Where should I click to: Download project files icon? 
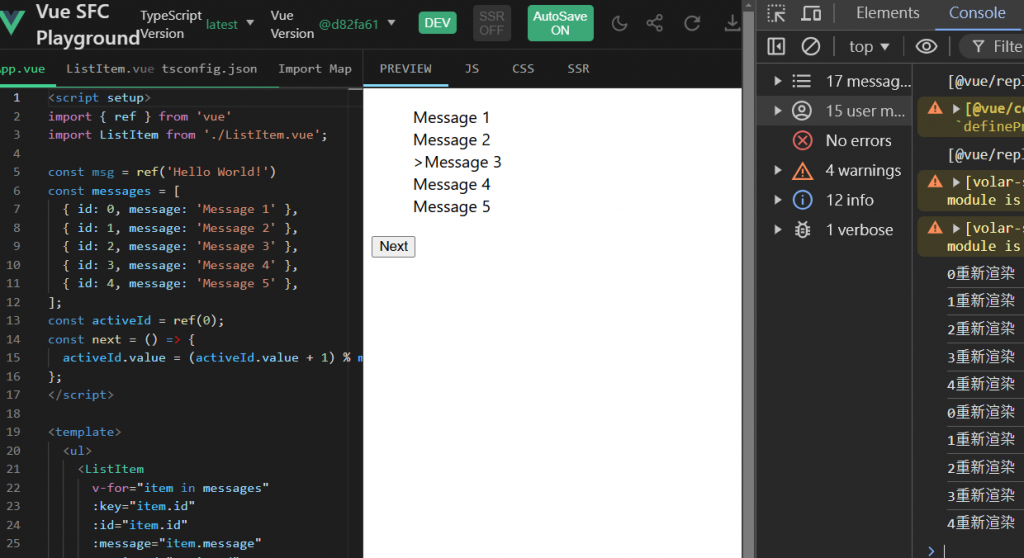pos(732,24)
